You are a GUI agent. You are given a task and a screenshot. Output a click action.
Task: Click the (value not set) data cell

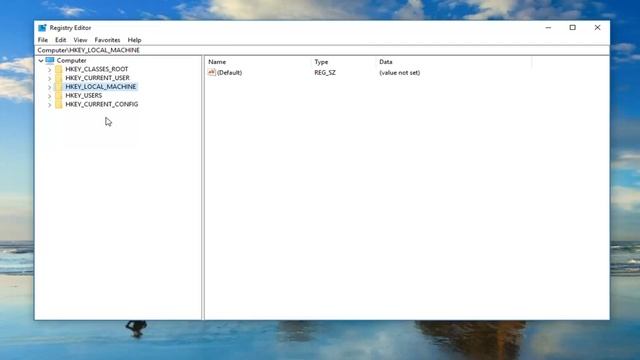[400, 73]
